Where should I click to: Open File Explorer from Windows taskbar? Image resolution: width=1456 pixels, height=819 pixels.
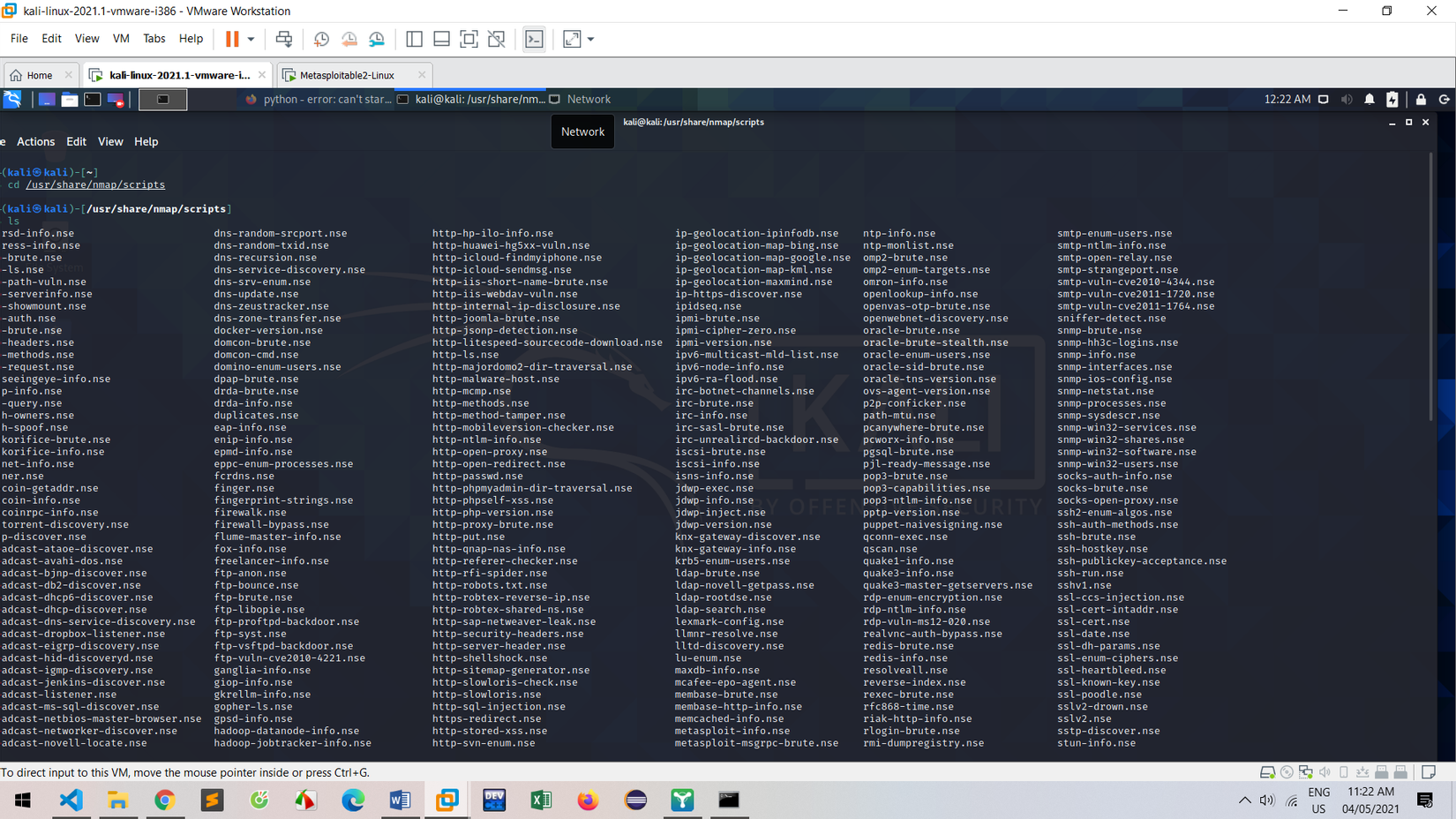tap(117, 800)
